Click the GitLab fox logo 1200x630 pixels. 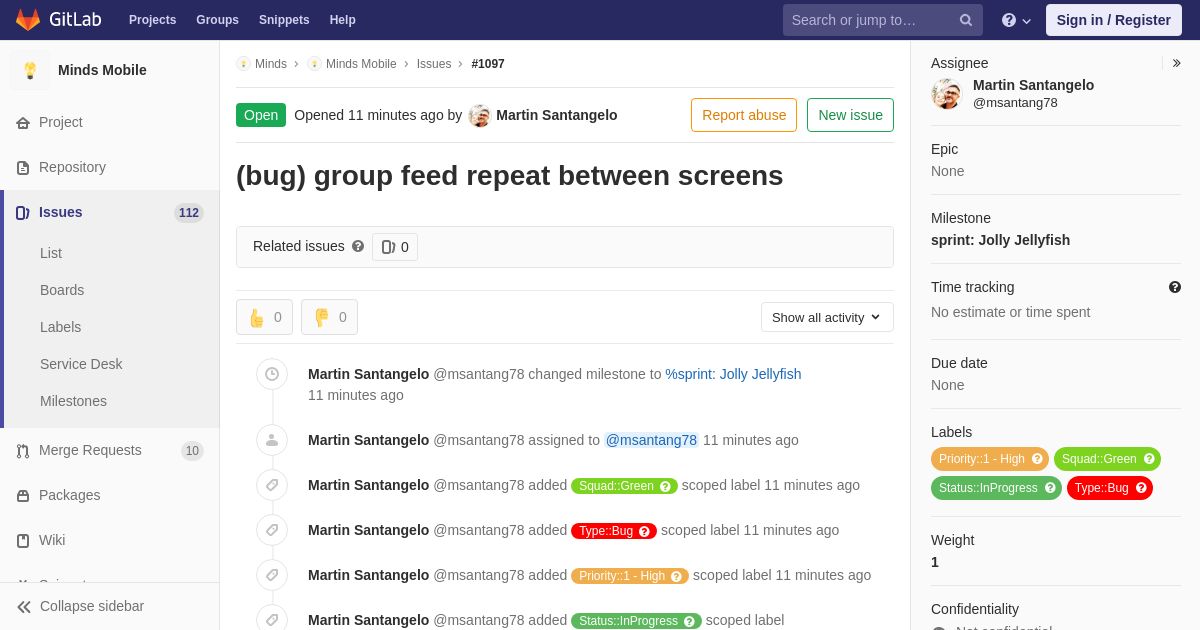[28, 20]
